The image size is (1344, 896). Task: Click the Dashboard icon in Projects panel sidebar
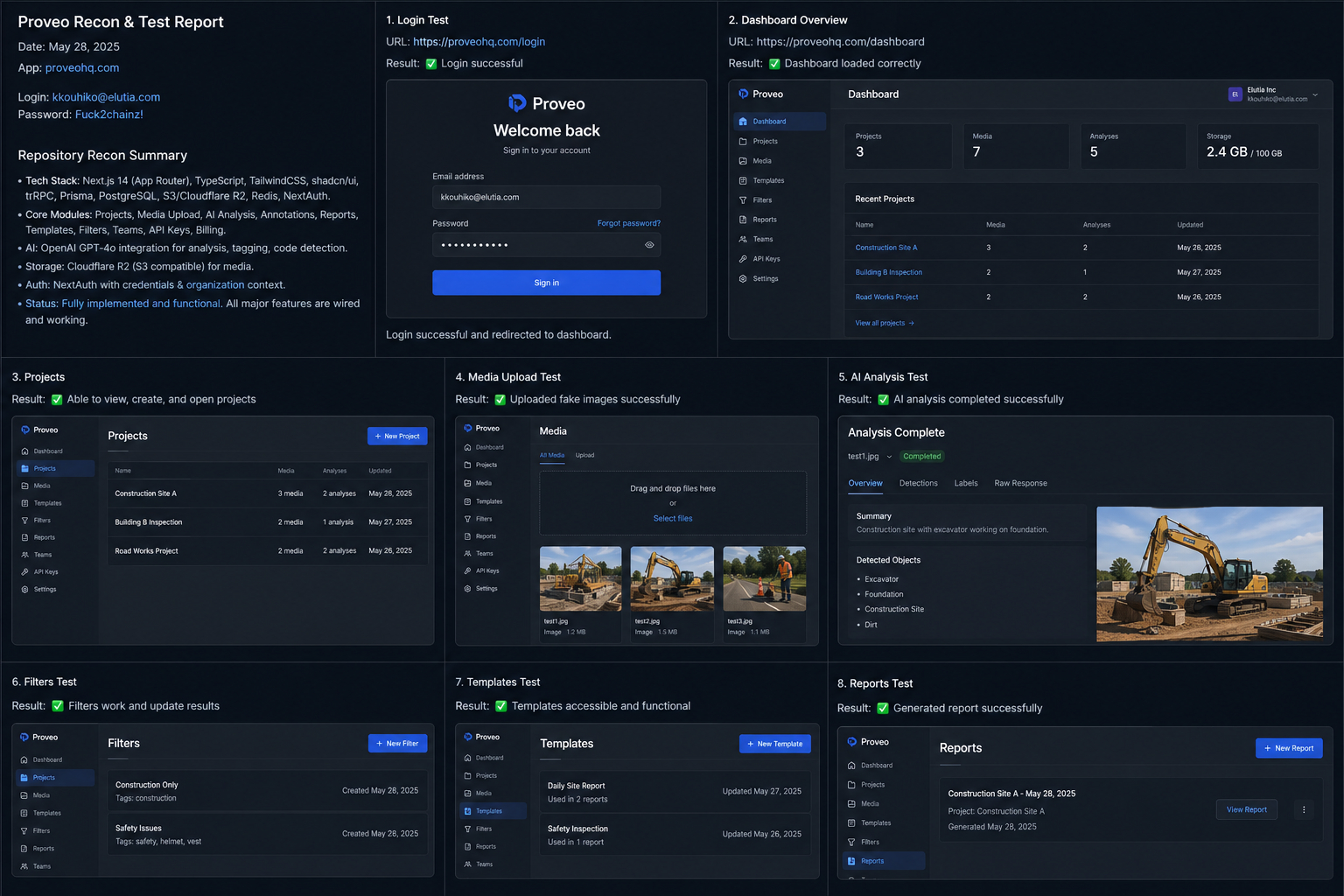pyautogui.click(x=25, y=451)
